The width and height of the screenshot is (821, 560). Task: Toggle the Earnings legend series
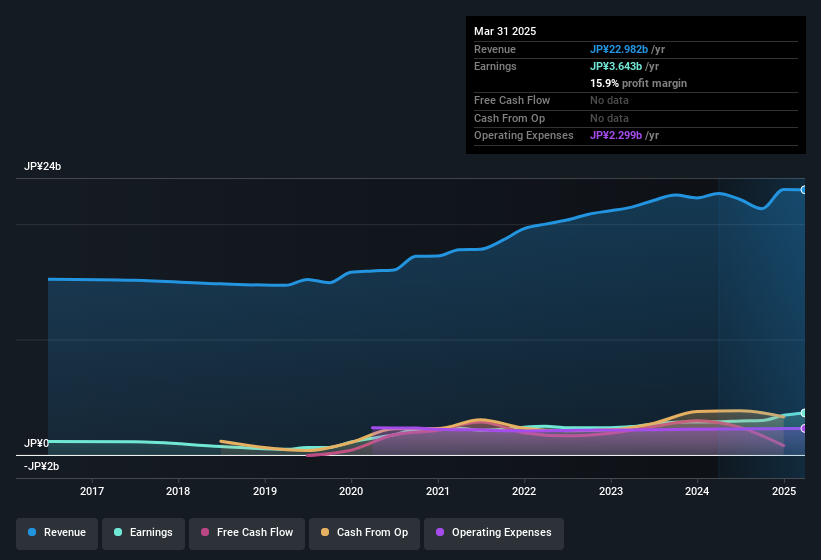[x=143, y=533]
